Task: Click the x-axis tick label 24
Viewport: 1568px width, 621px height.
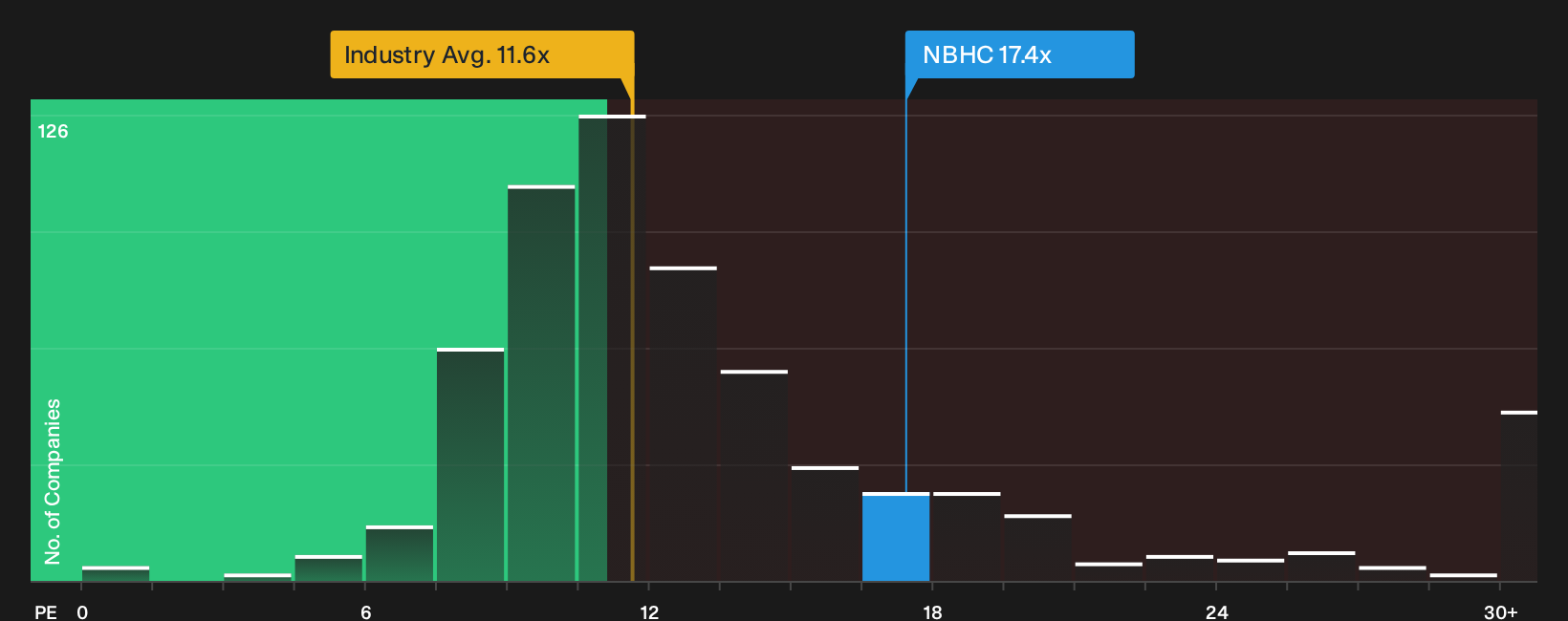Action: pos(1216,612)
